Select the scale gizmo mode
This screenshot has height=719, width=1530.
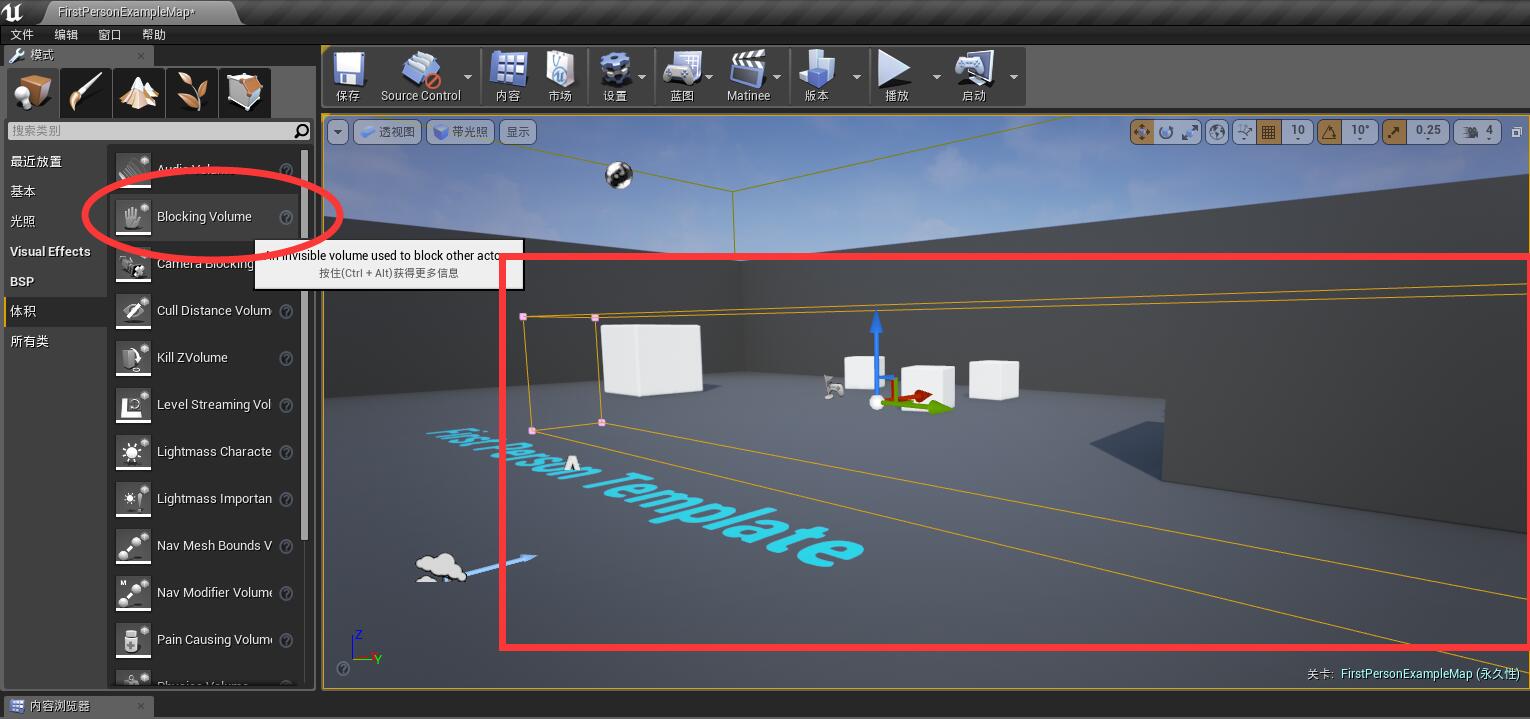[1189, 131]
